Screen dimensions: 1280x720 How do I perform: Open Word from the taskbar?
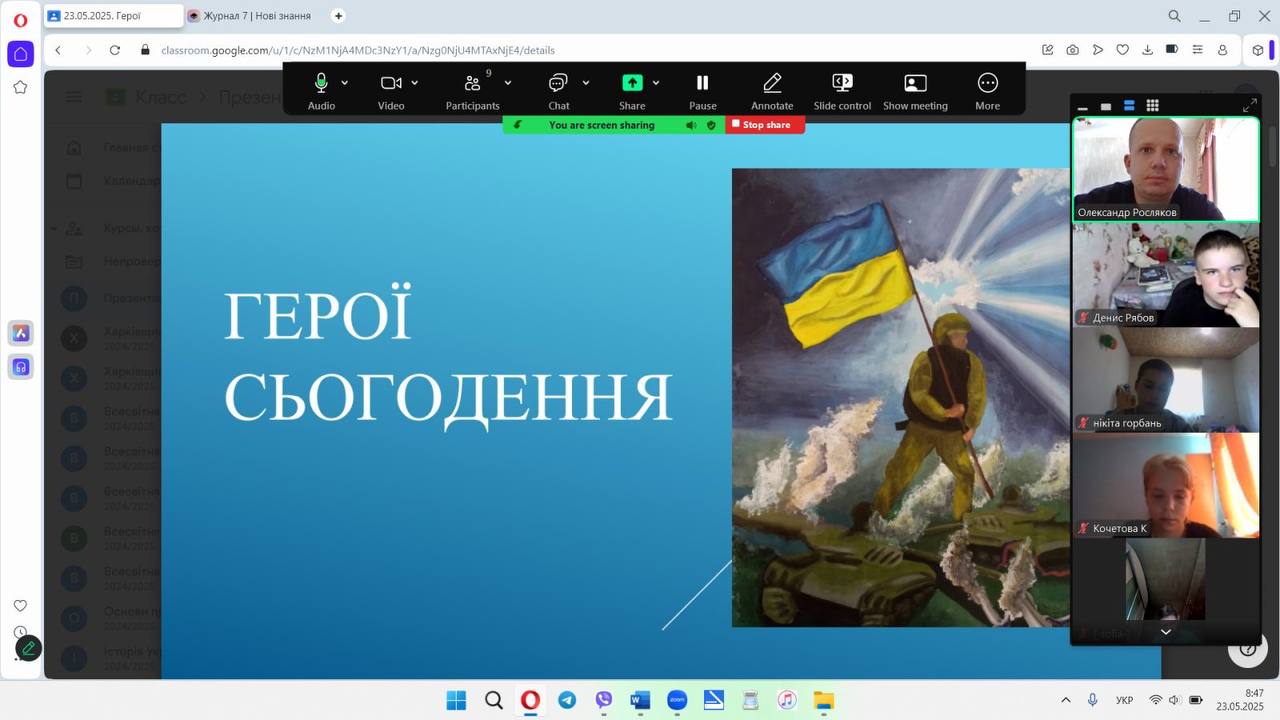(640, 700)
